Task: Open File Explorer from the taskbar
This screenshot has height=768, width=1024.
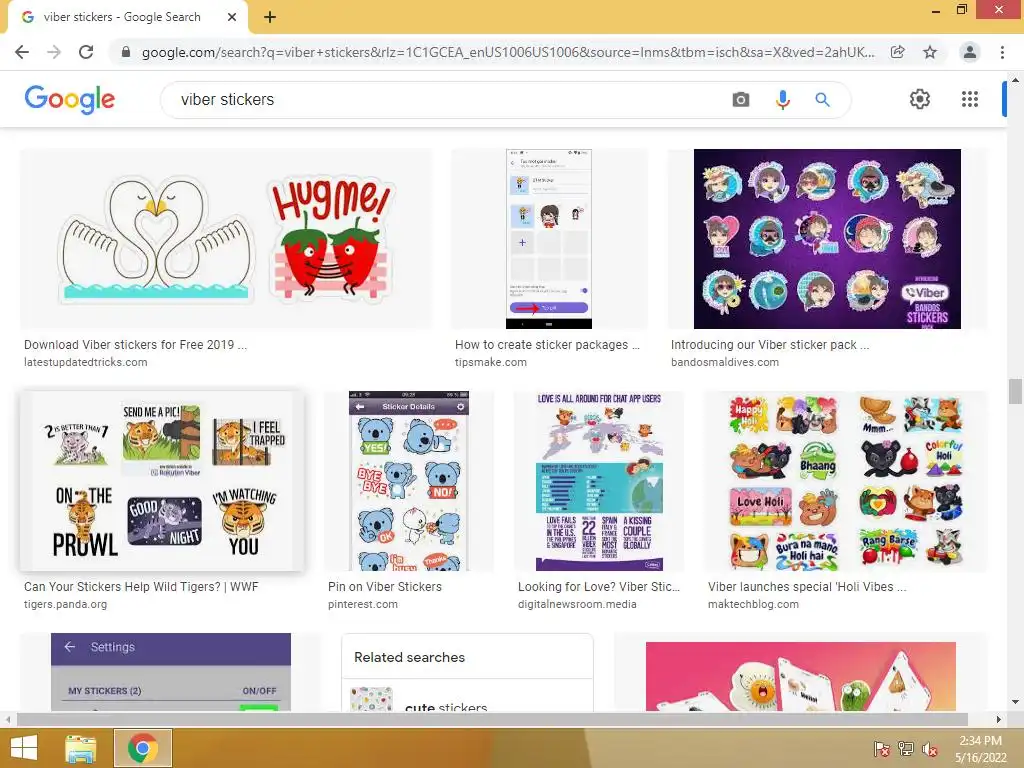Action: (x=81, y=748)
